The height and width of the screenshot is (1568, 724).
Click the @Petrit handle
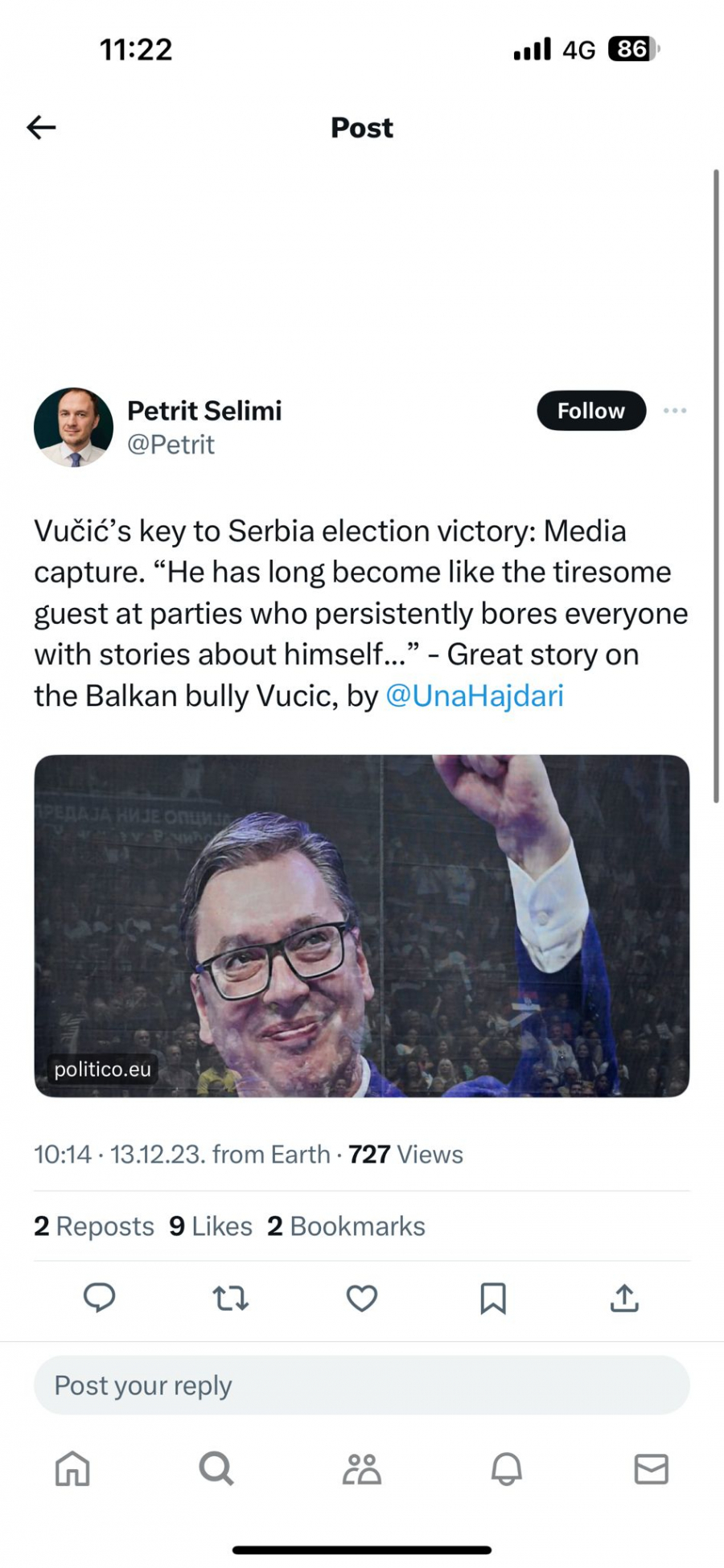coord(171,445)
